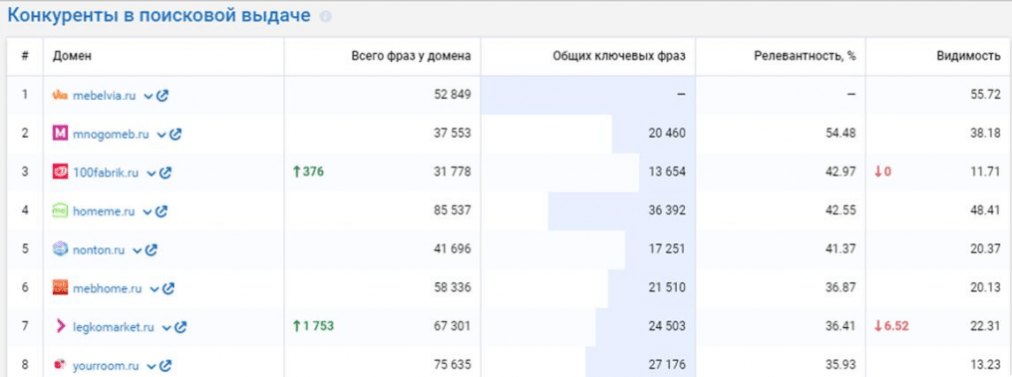Open the nonton.ru domain link
The image size is (1012, 377).
pyautogui.click(x=98, y=250)
